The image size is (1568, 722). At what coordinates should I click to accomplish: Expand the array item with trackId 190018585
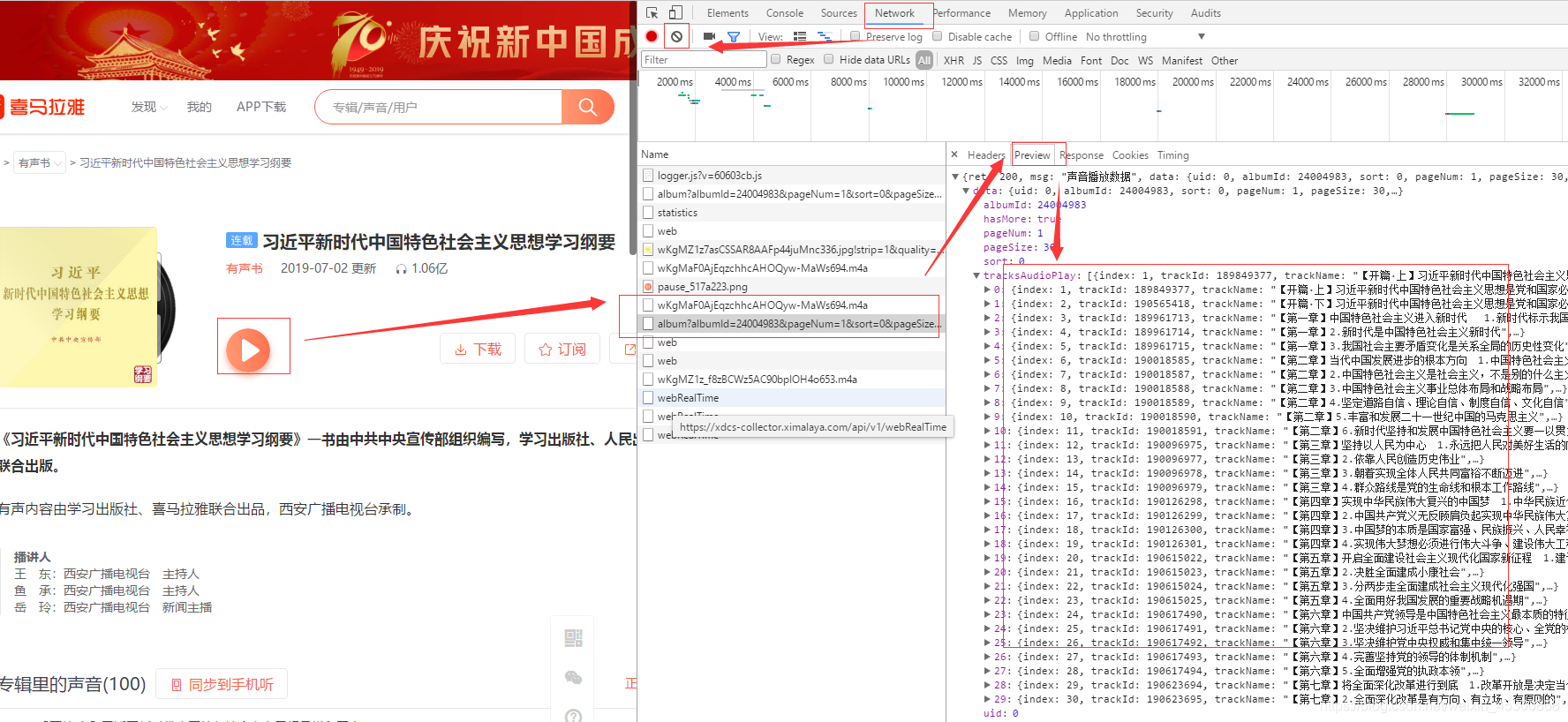[x=987, y=360]
